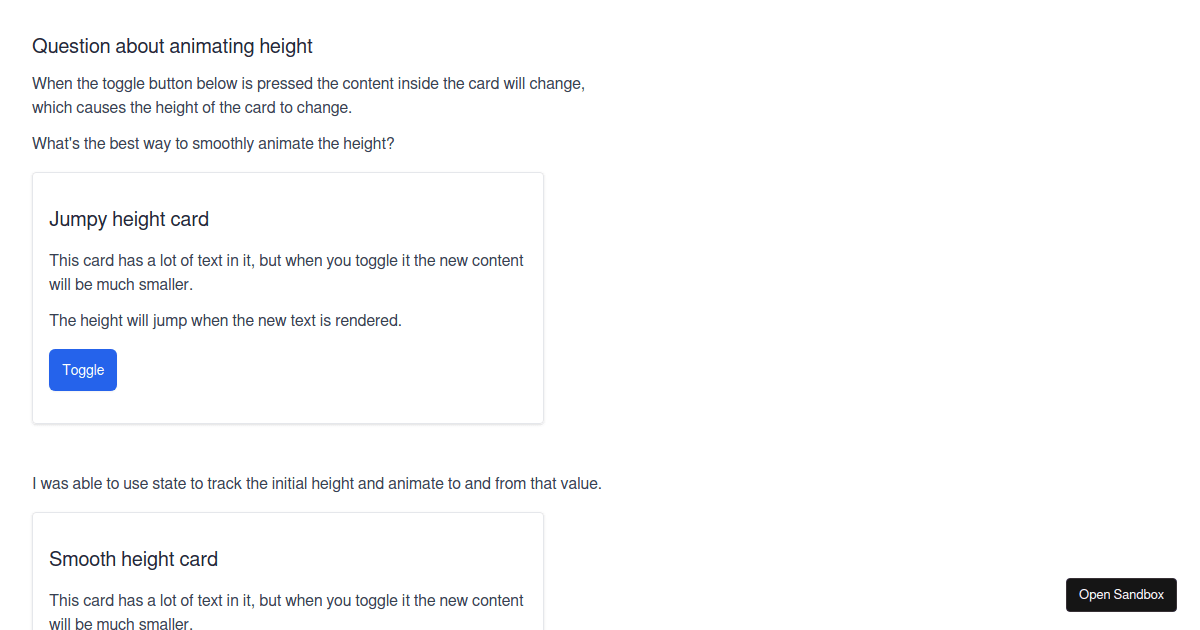Screen dimensions: 1200x630
Task: Select the 'Jumpy height card' heading
Action: click(x=128, y=219)
